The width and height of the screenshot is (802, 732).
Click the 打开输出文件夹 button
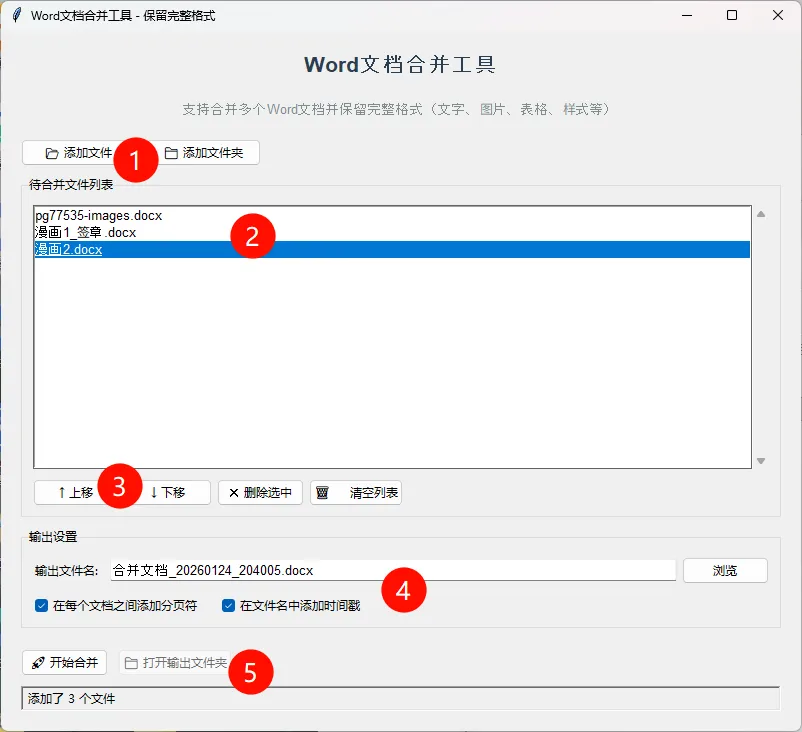176,662
